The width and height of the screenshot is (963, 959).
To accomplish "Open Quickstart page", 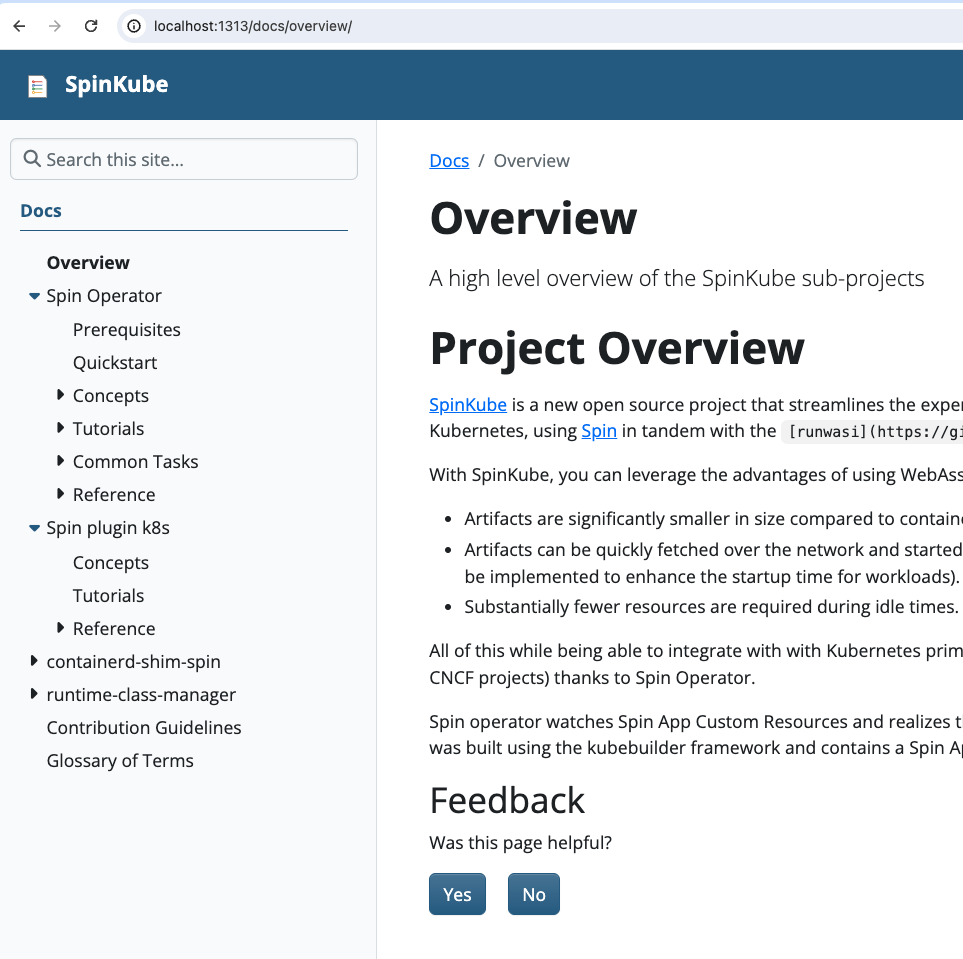I will [115, 363].
